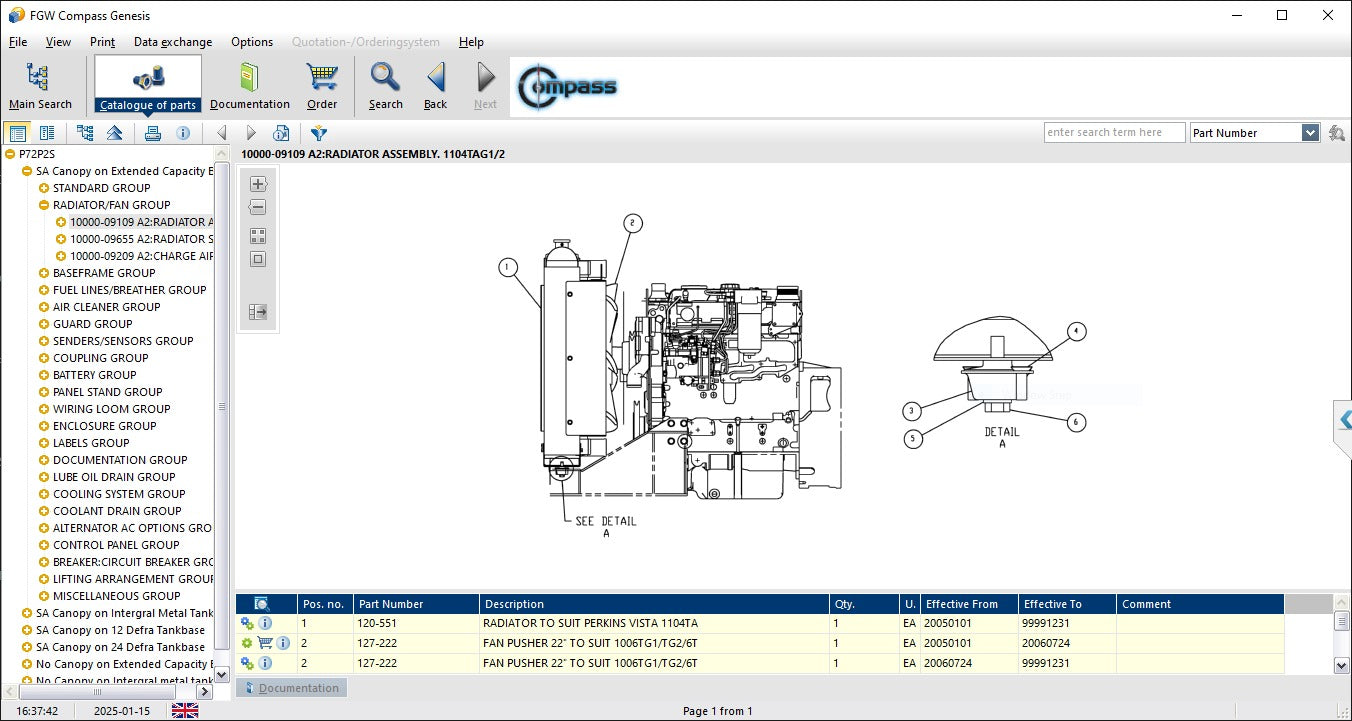Open the Options menu

(x=252, y=42)
